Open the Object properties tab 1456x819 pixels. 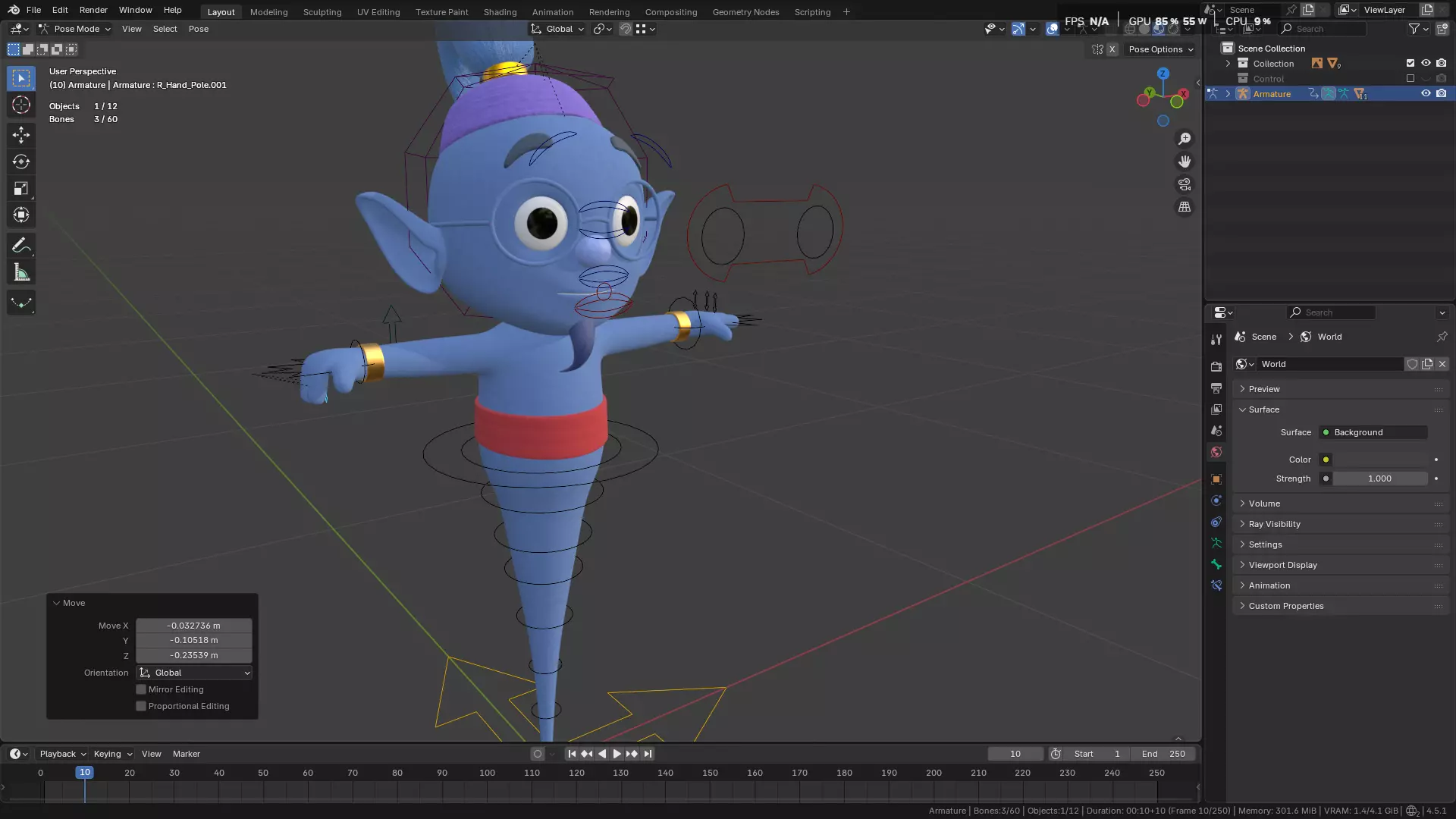[1216, 479]
